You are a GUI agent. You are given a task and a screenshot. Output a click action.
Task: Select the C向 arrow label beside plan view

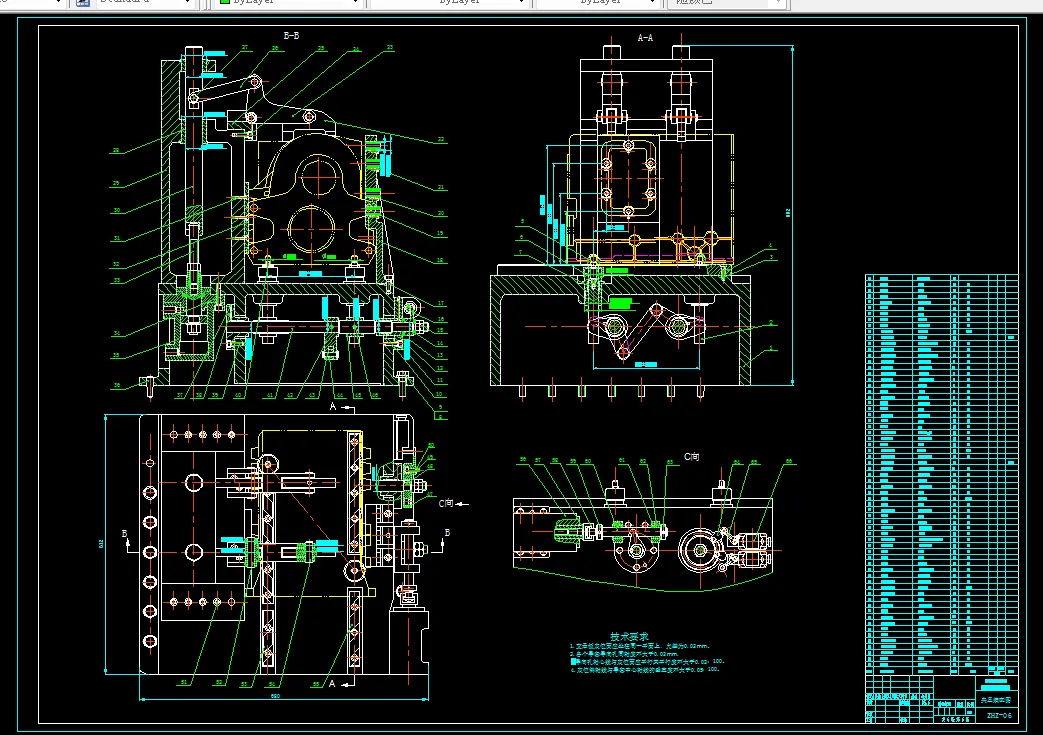pos(446,504)
